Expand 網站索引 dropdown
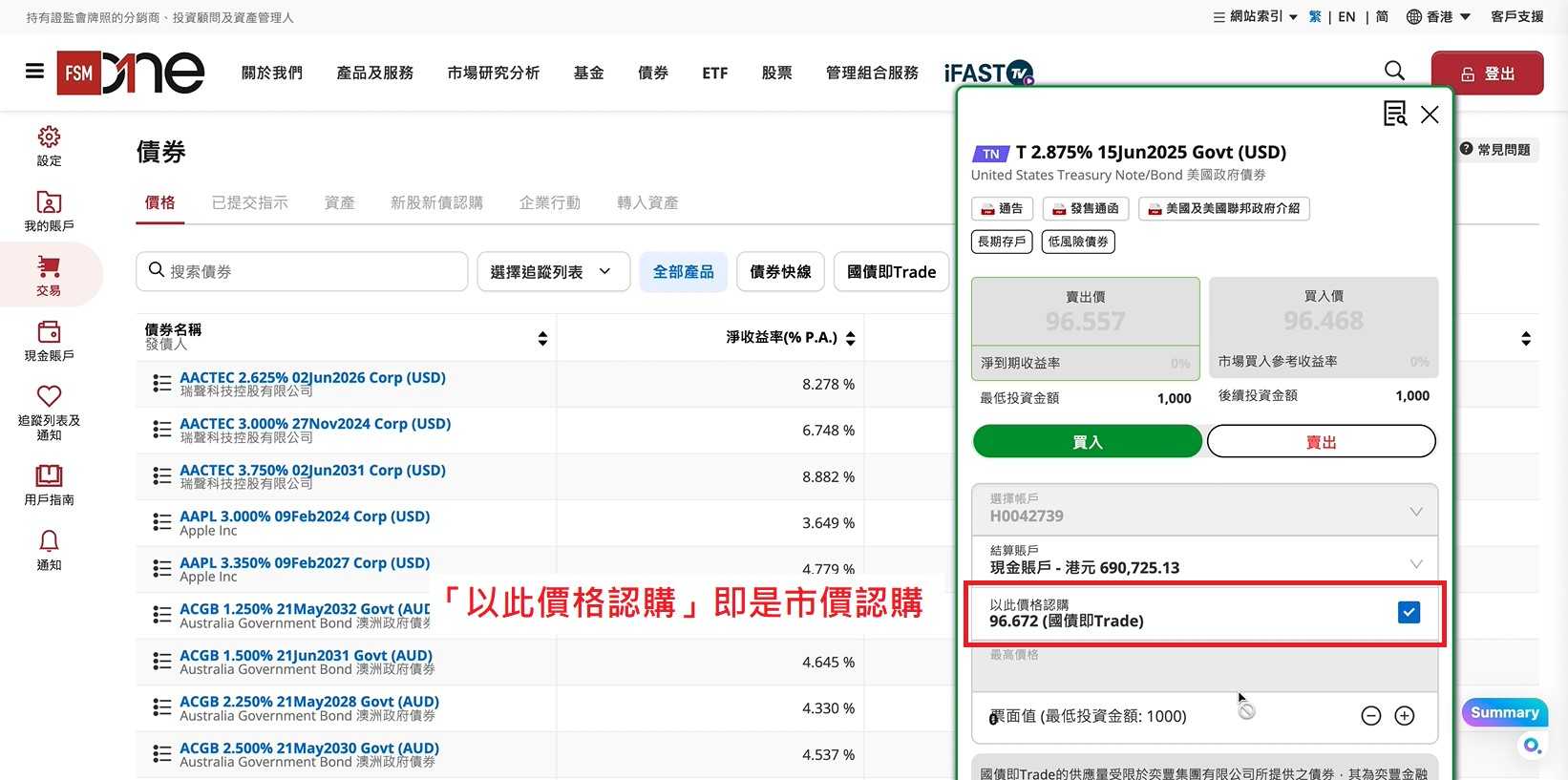Screen dimensions: 1568x780 coord(1255,16)
